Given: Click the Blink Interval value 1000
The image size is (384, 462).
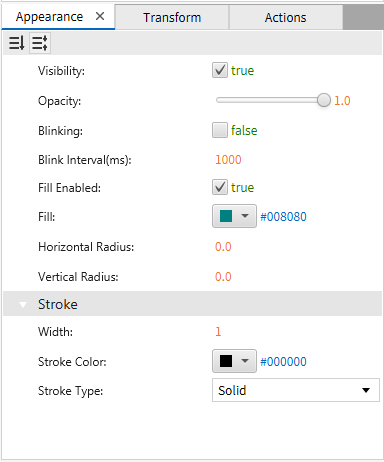Looking at the screenshot, I should coord(228,160).
